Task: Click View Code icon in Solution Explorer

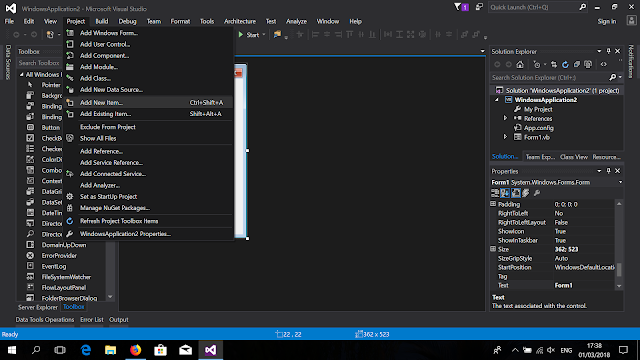Action: point(604,64)
